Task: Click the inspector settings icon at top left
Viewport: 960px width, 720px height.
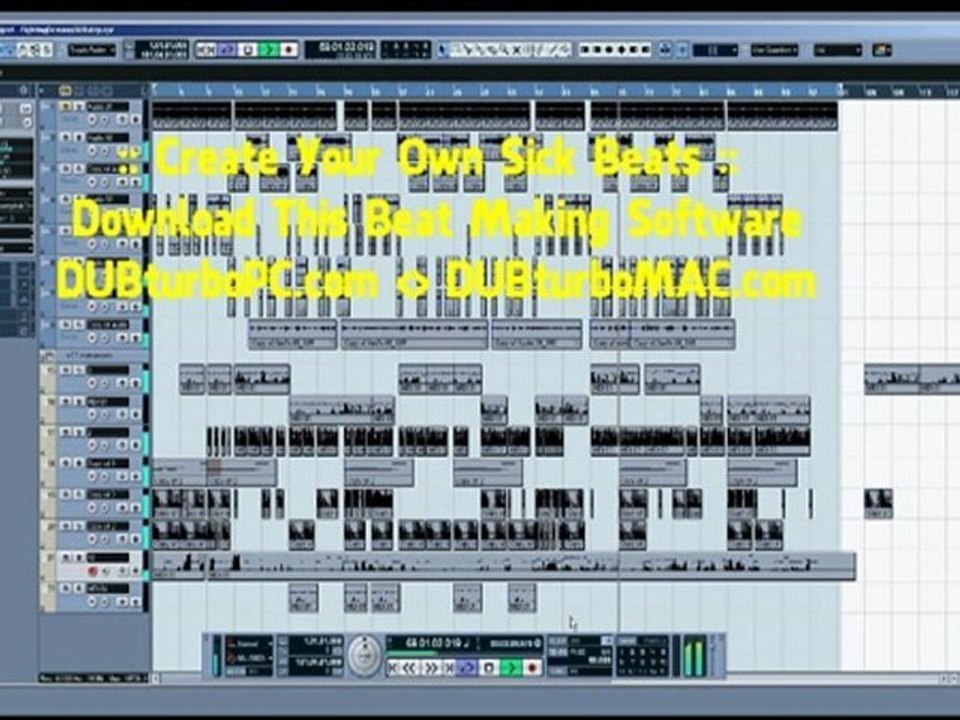Action: click(24, 91)
